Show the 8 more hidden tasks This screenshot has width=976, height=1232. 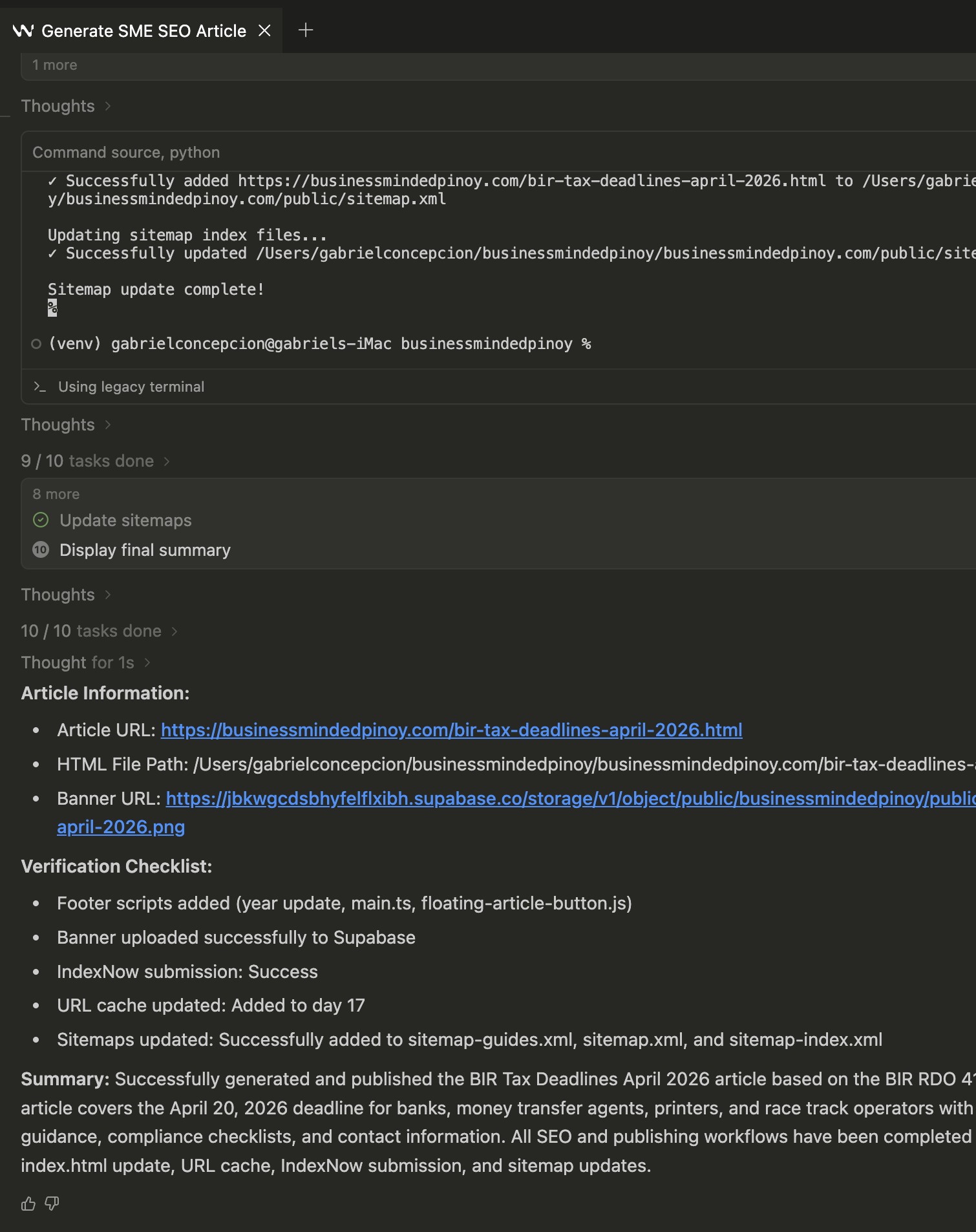(x=56, y=494)
